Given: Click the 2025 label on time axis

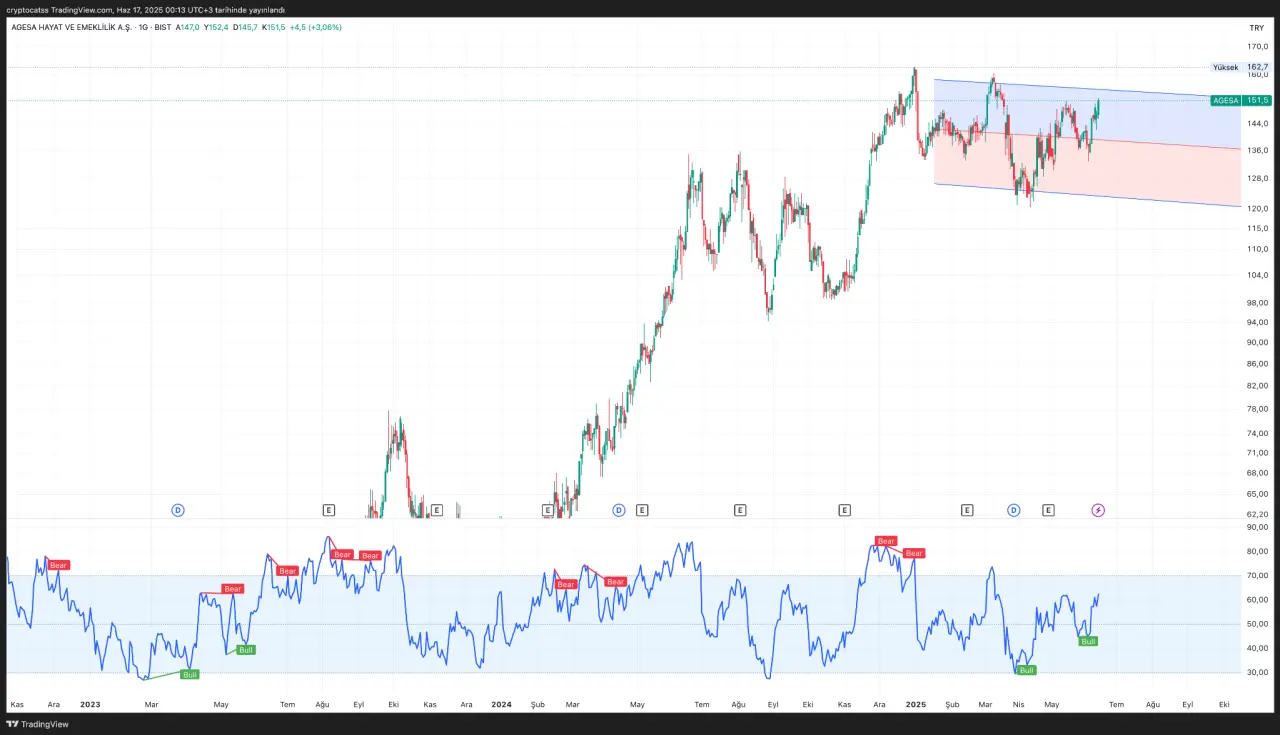Looking at the screenshot, I should 916,704.
